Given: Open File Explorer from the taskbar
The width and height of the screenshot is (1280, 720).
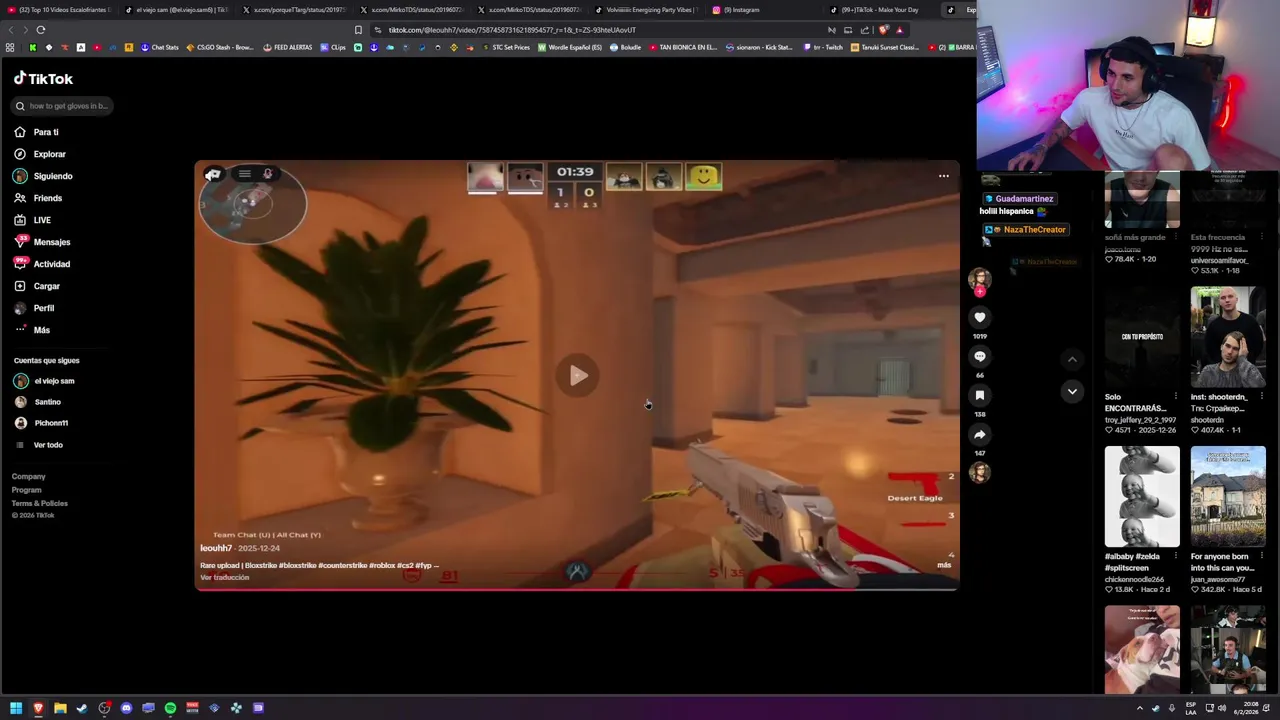Looking at the screenshot, I should coord(60,708).
